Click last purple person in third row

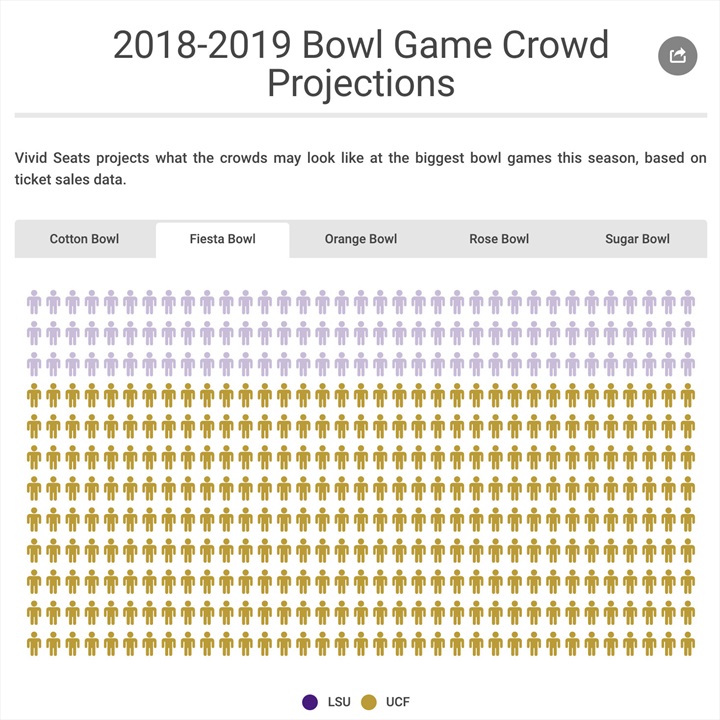point(687,365)
